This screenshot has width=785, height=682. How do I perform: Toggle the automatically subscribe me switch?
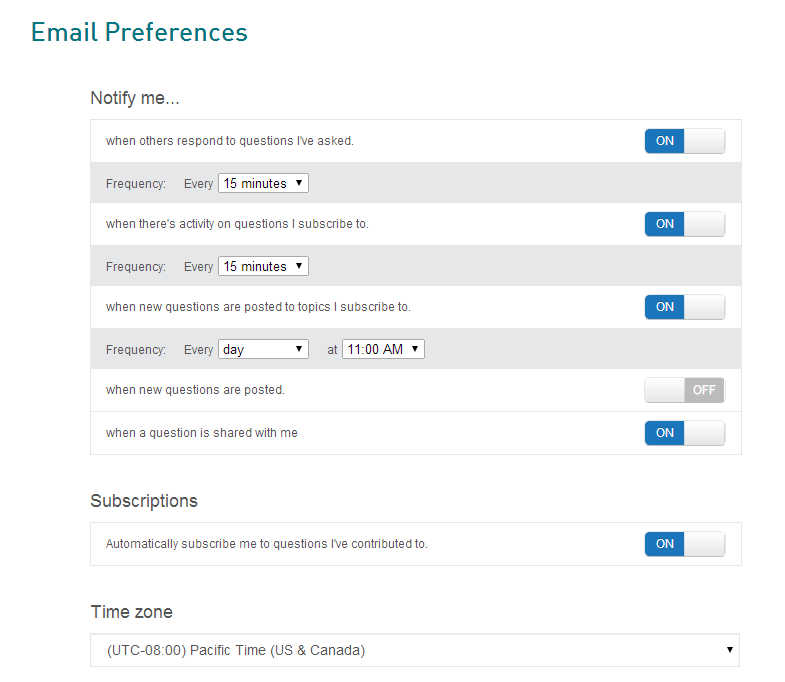point(684,544)
